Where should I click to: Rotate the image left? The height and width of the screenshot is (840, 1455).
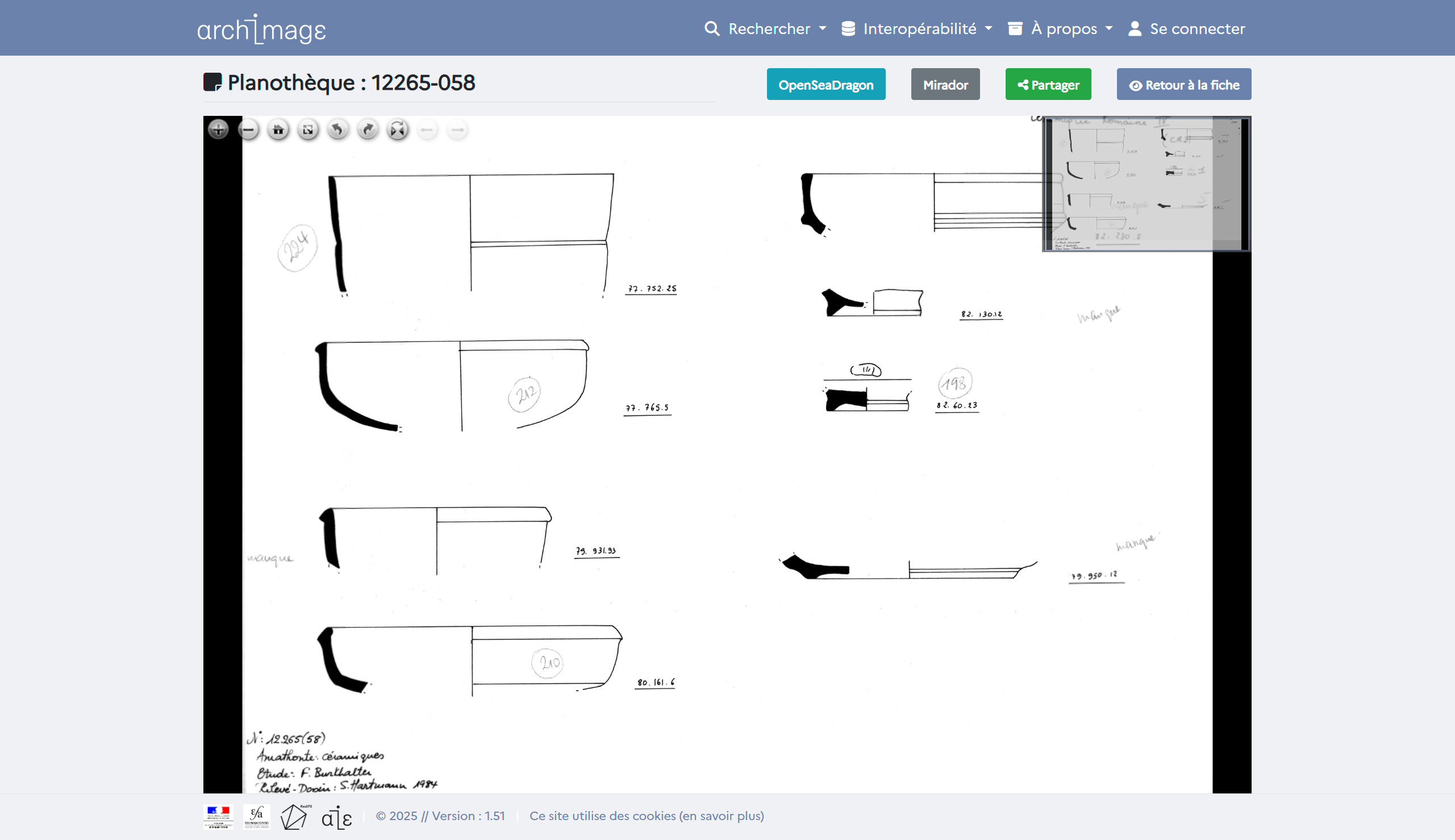tap(338, 130)
